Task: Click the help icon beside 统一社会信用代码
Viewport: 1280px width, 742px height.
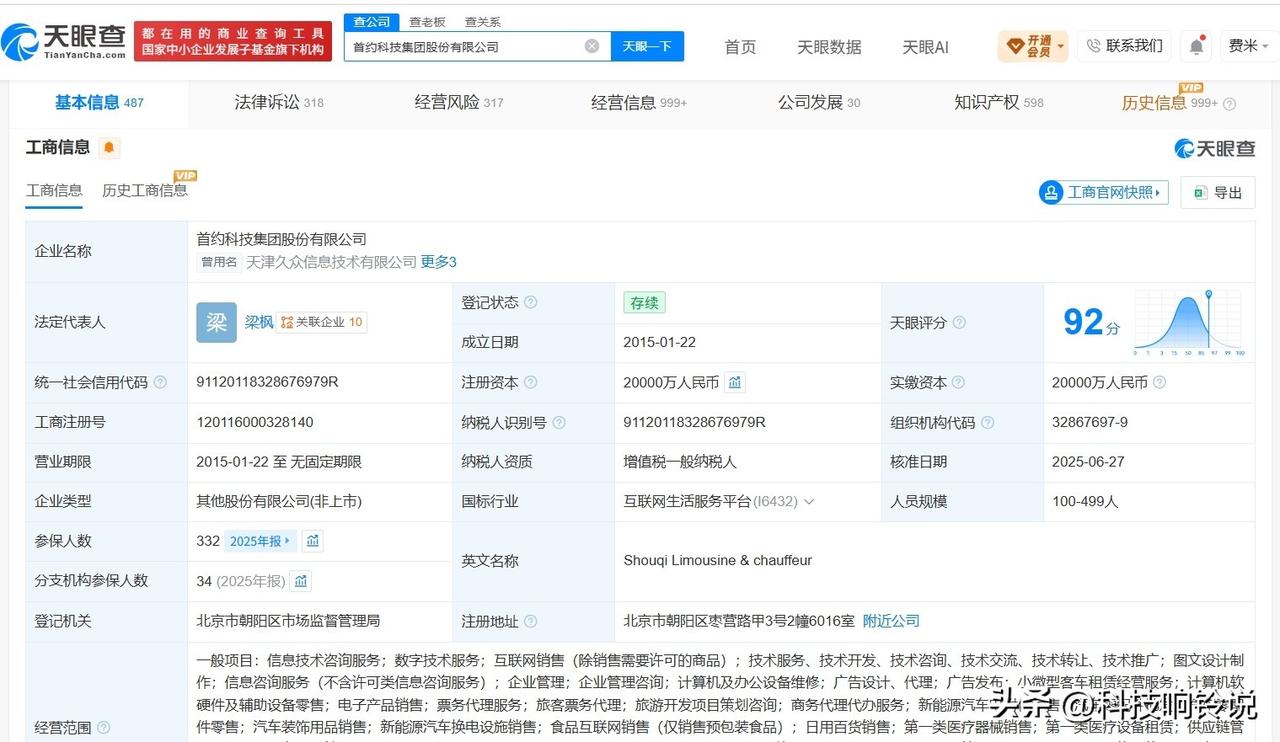Action: pos(160,382)
